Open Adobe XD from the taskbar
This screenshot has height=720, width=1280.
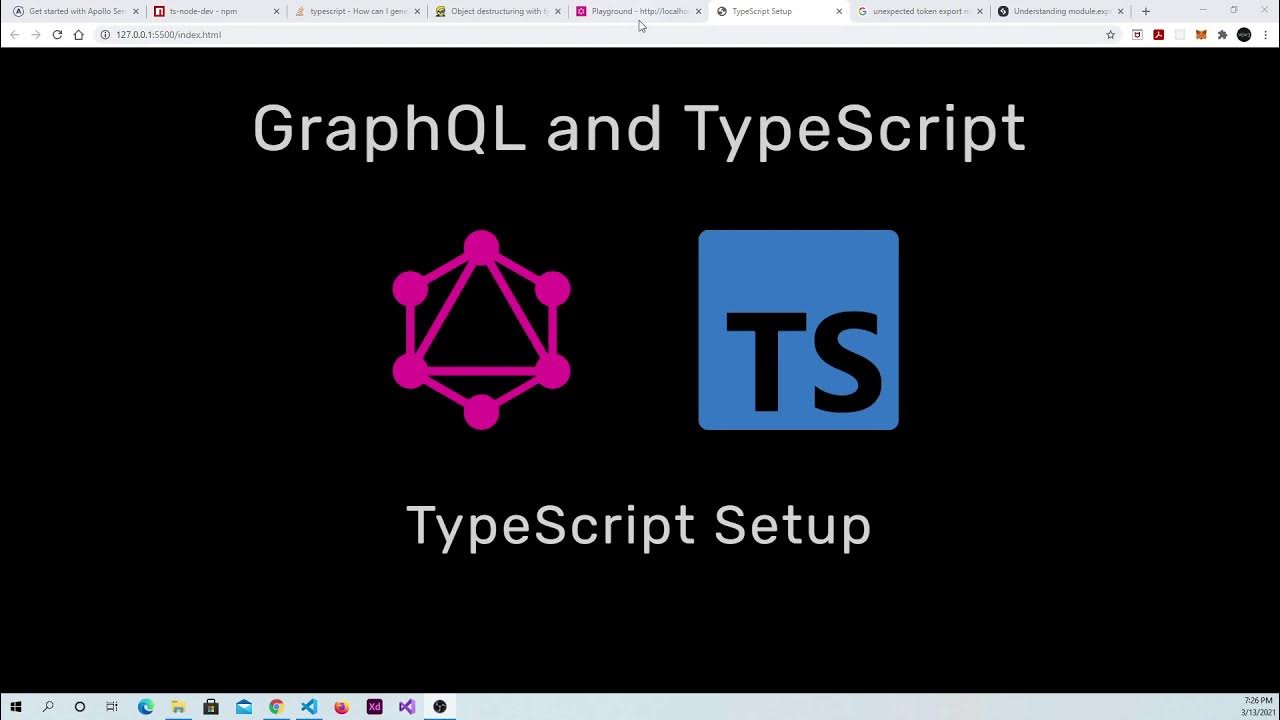374,707
